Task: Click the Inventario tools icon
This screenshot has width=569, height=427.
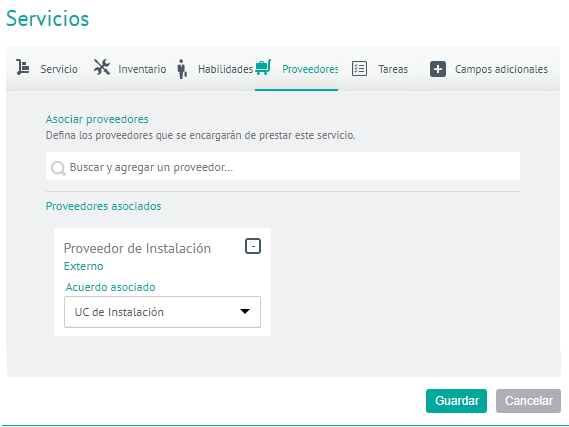Action: tap(102, 67)
